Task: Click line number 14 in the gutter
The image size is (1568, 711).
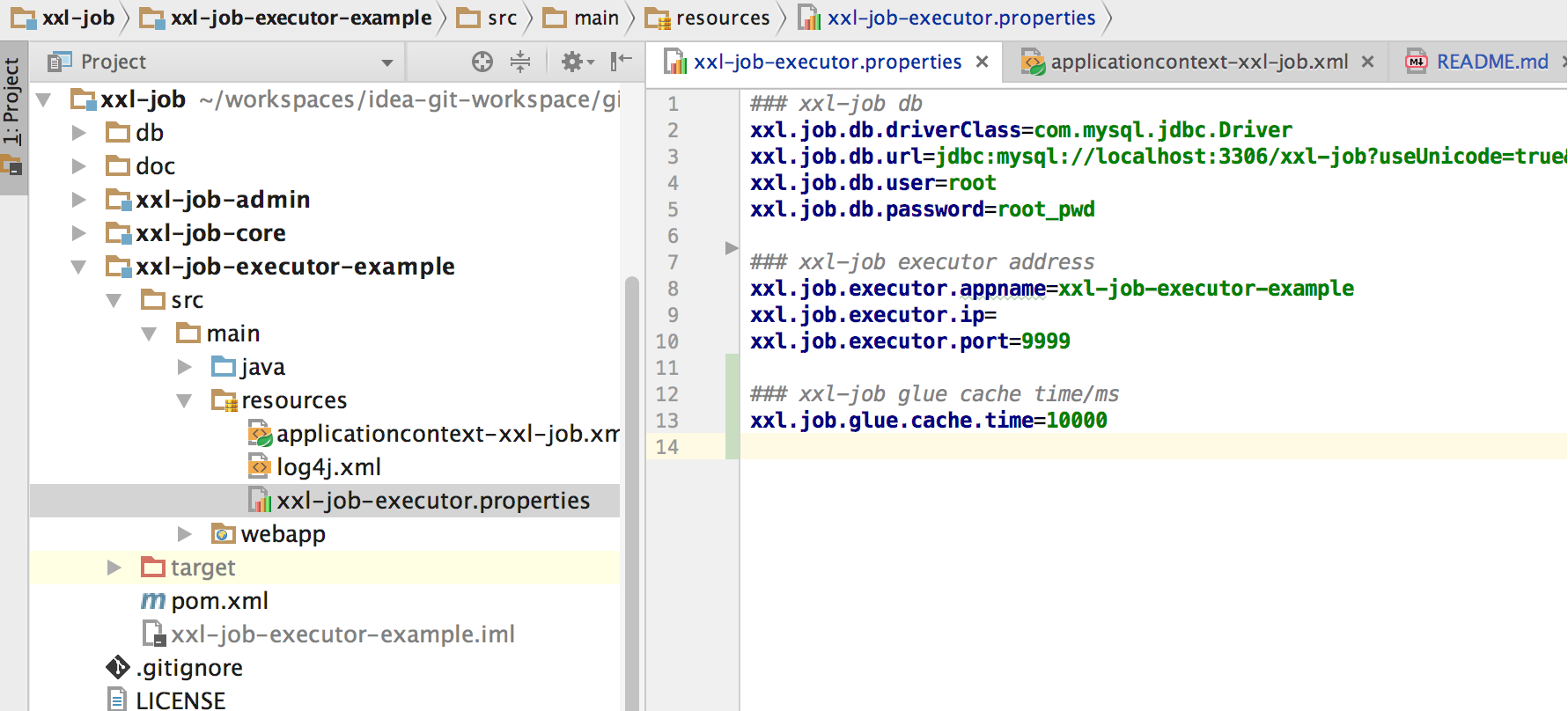Action: (667, 447)
